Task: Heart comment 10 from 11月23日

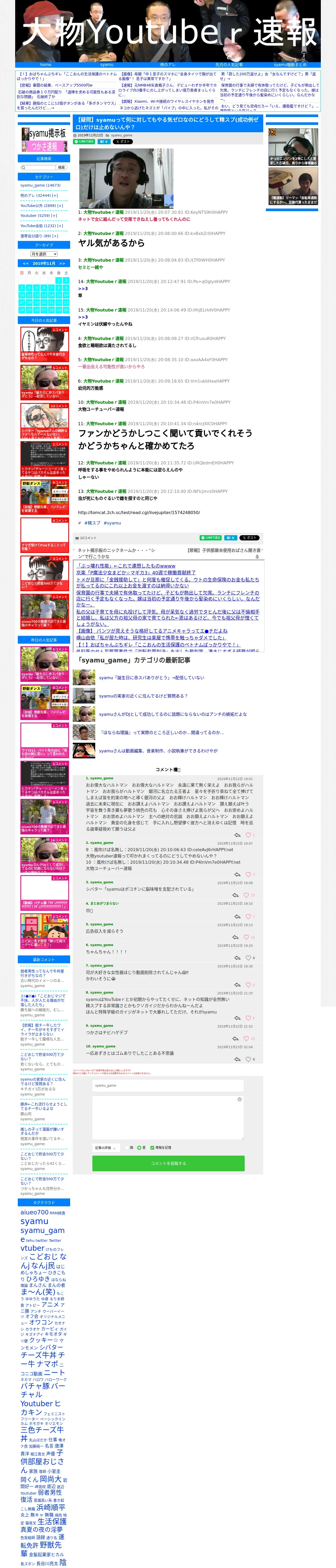Action: coord(248,1059)
